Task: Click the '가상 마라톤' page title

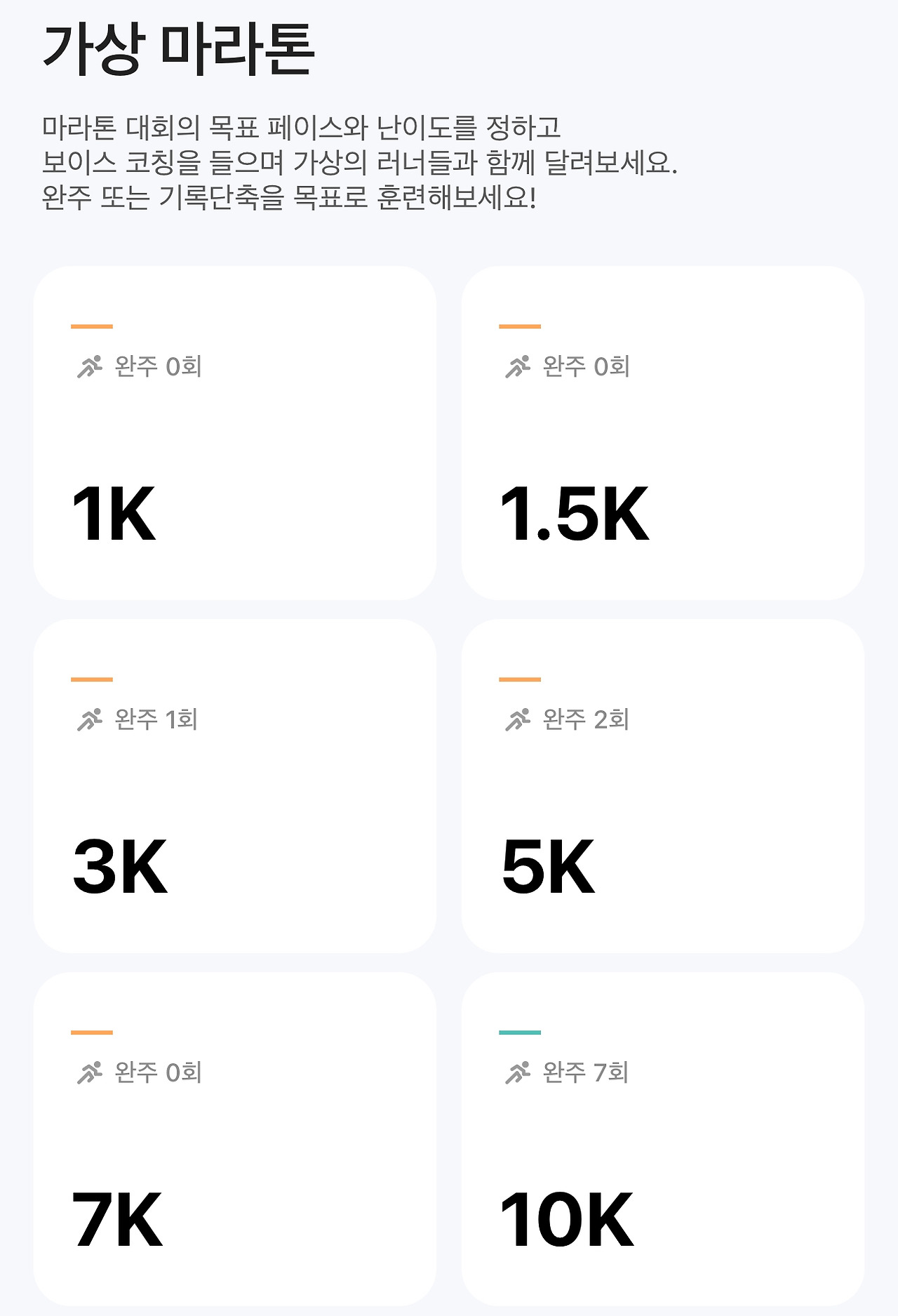Action: click(178, 49)
